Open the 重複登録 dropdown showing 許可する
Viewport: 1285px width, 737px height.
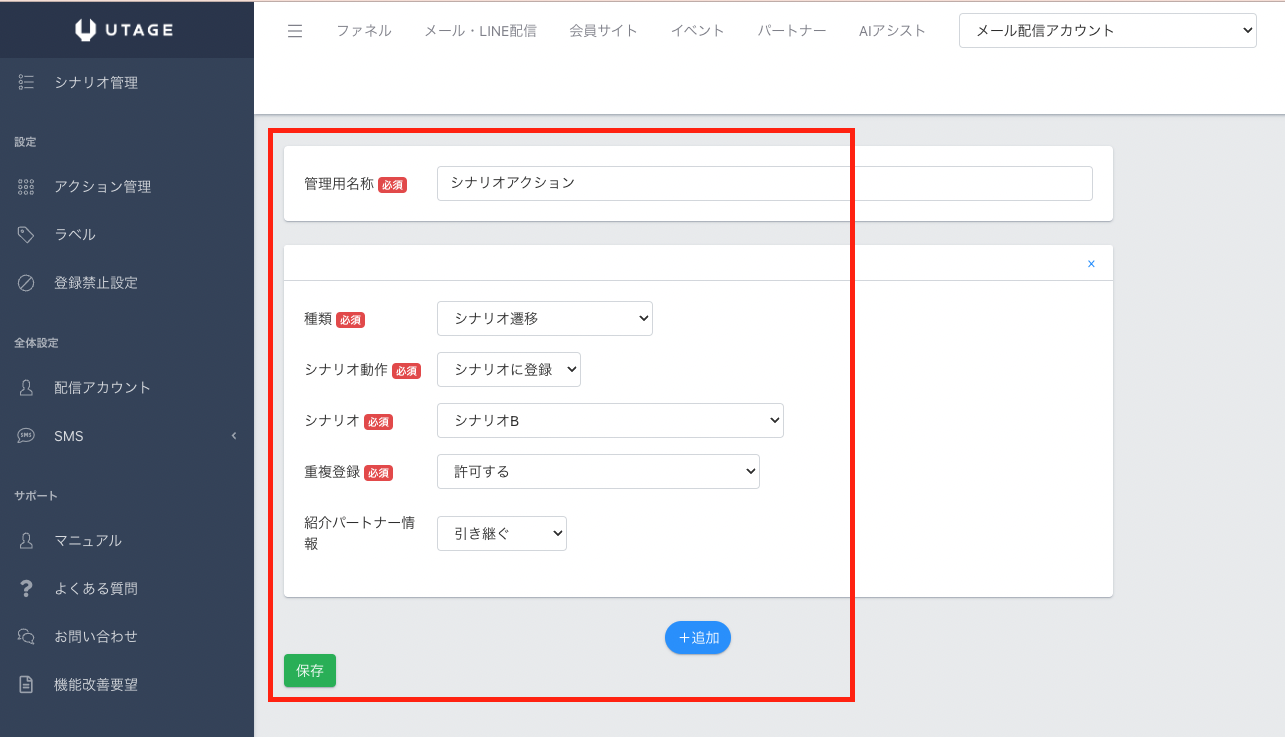598,472
